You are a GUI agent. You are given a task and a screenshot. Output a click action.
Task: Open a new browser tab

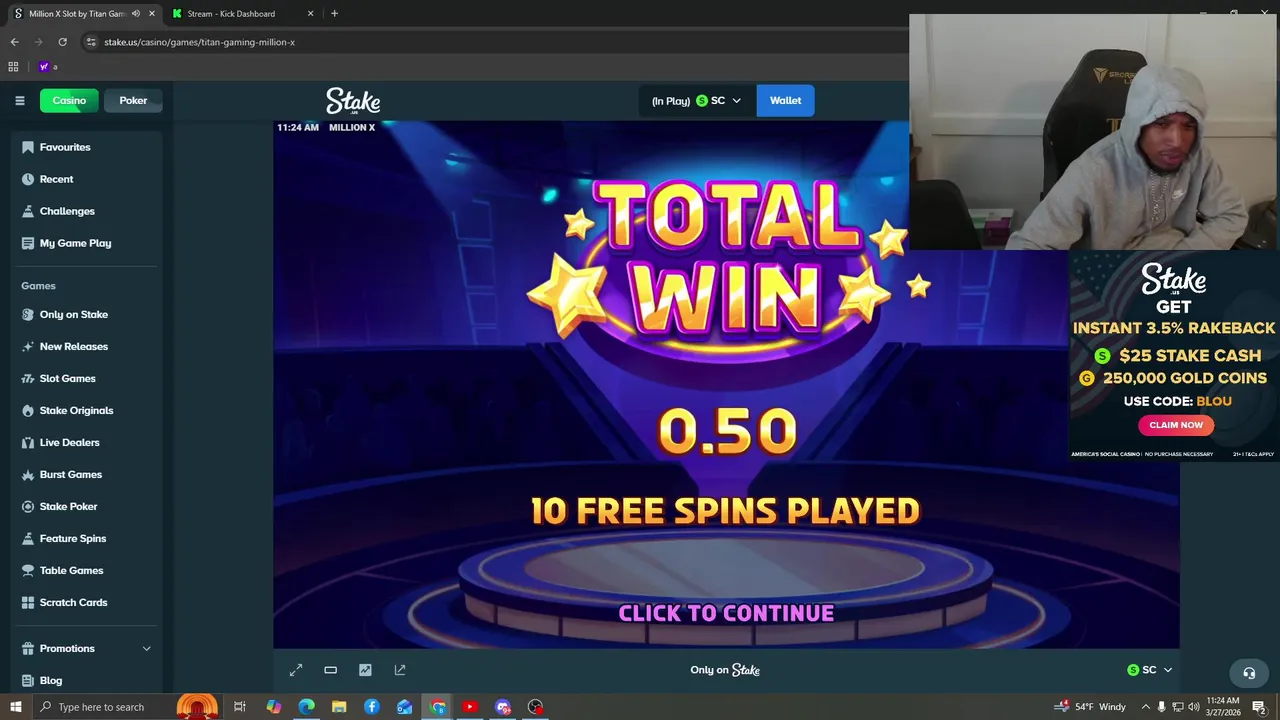coord(334,14)
